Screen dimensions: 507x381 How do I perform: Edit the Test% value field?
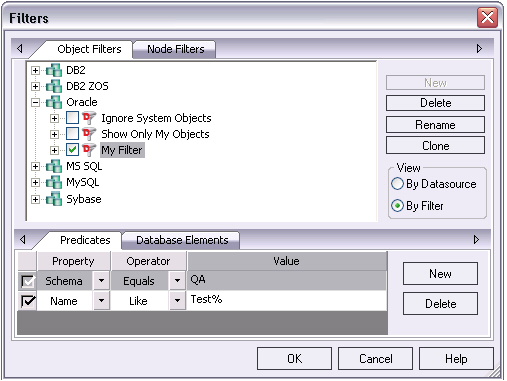tap(287, 300)
